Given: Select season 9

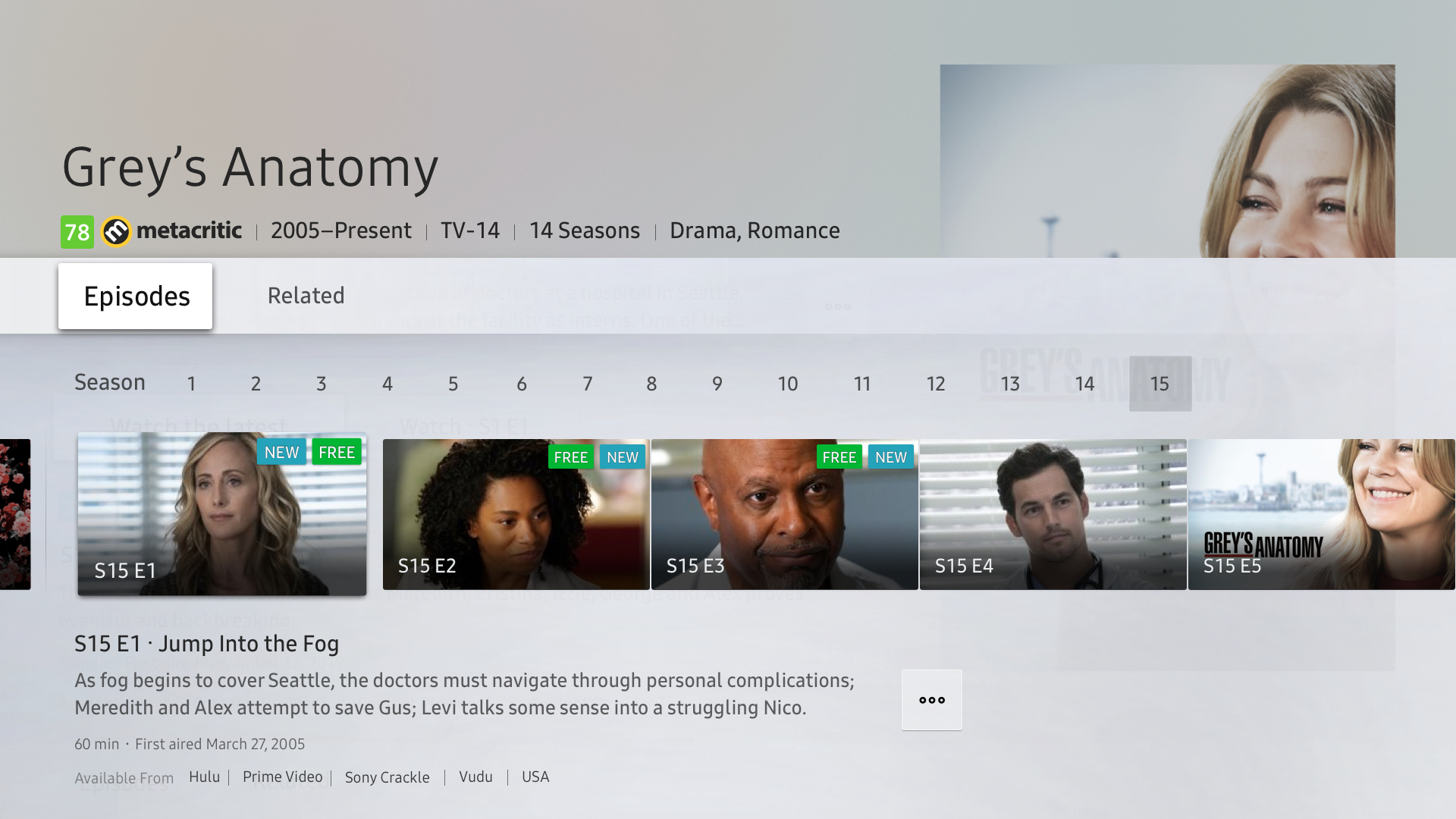Looking at the screenshot, I should [x=717, y=384].
